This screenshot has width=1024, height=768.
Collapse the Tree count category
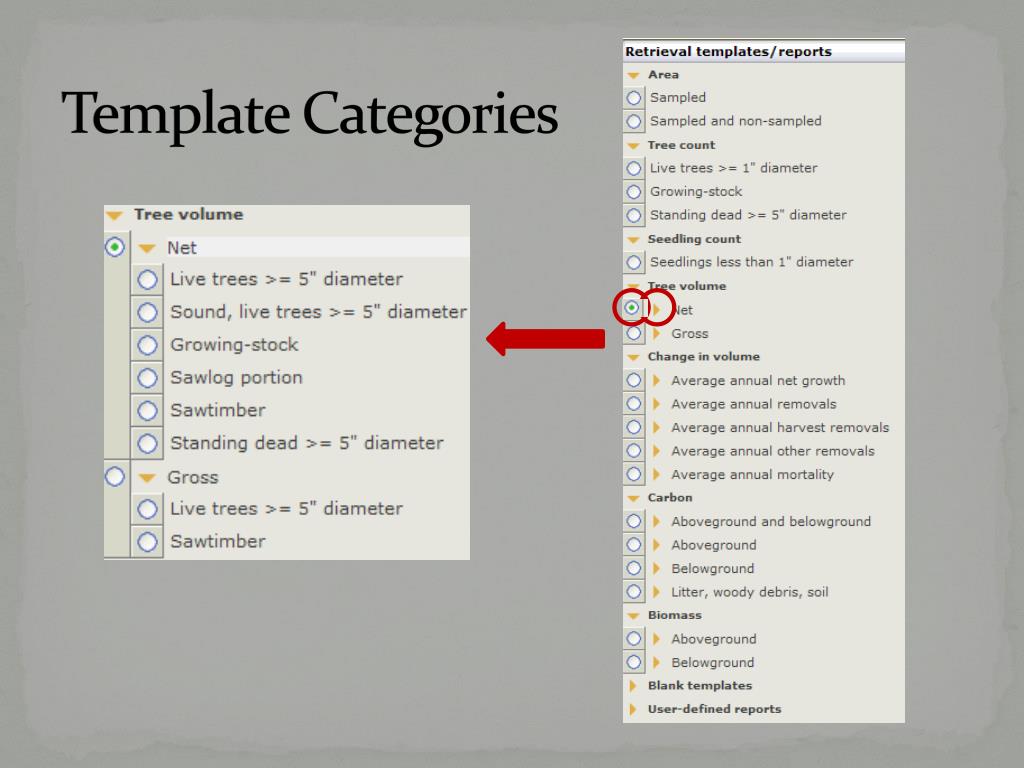pyautogui.click(x=633, y=146)
